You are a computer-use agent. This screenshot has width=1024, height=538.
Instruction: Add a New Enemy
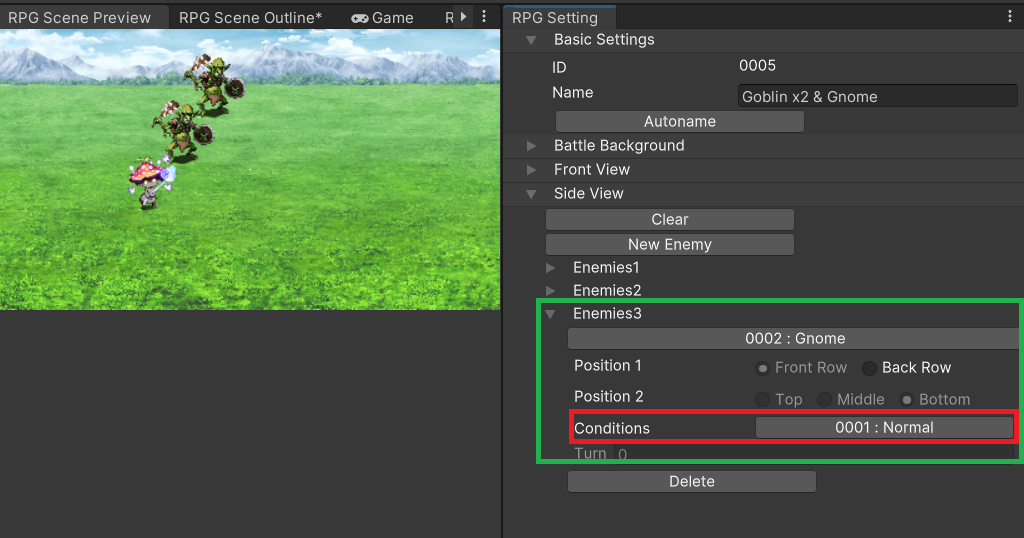pos(670,244)
